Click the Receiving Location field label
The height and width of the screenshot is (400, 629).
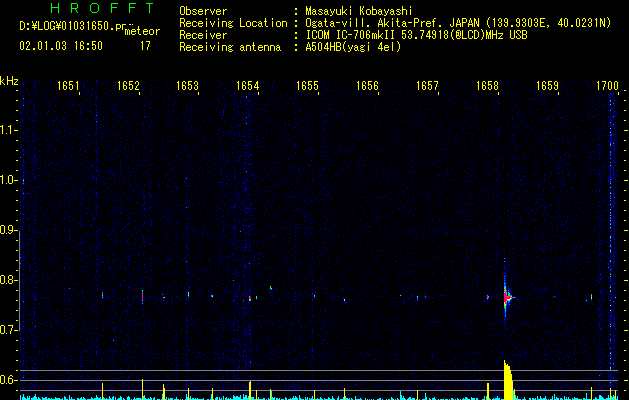[x=233, y=23]
